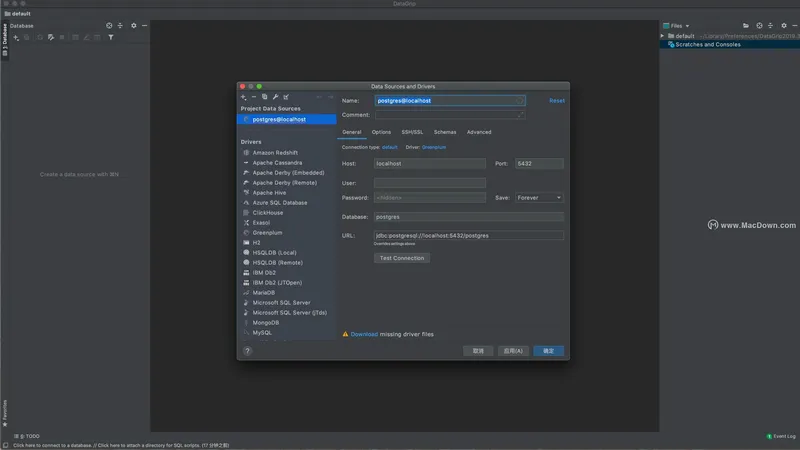Switch to the SSH/SSL tab
Image resolution: width=800 pixels, height=450 pixels.
(412, 132)
